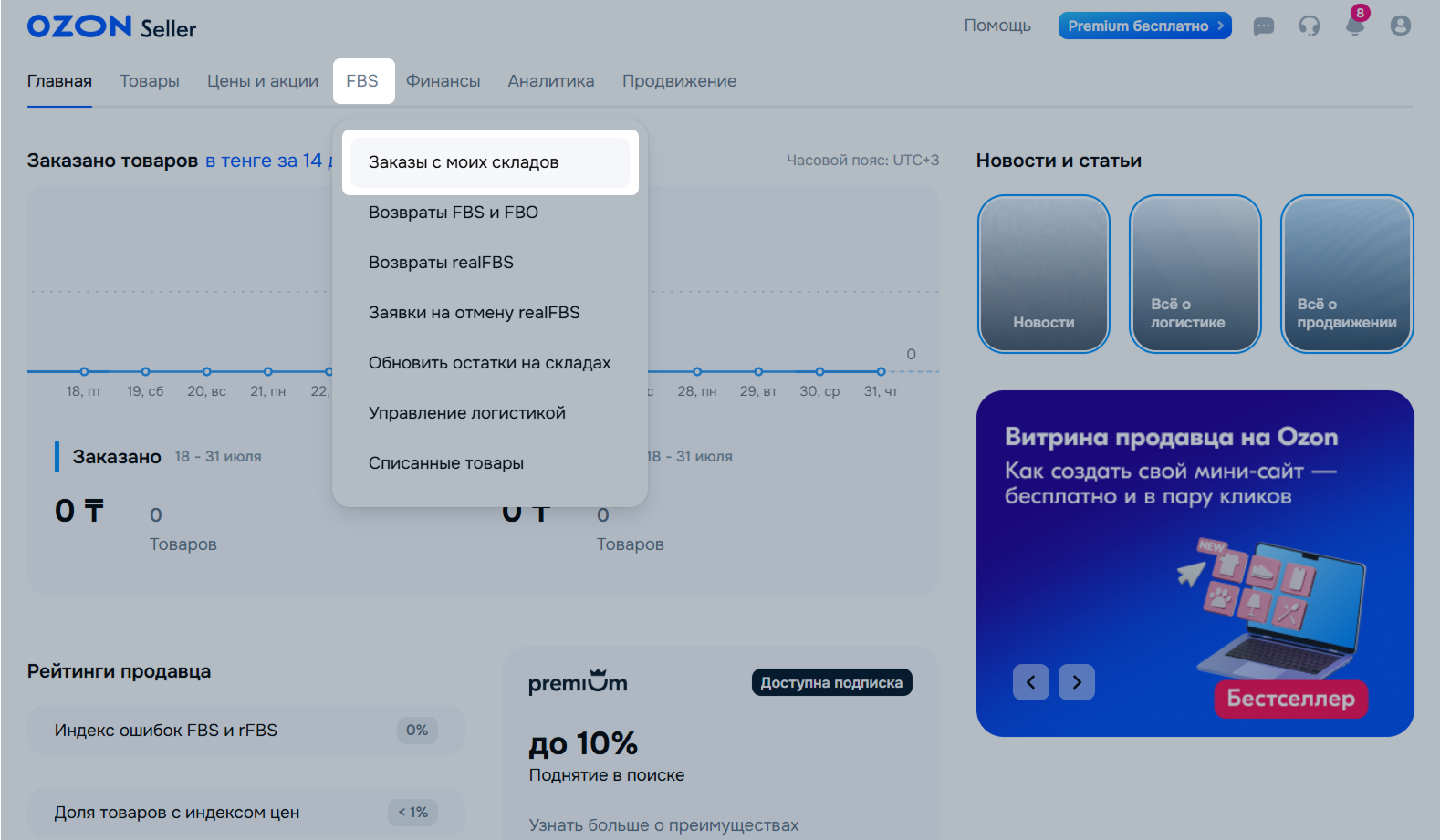Open Доля товаров с индексом цен row
The width and height of the screenshot is (1440, 840).
tap(246, 813)
